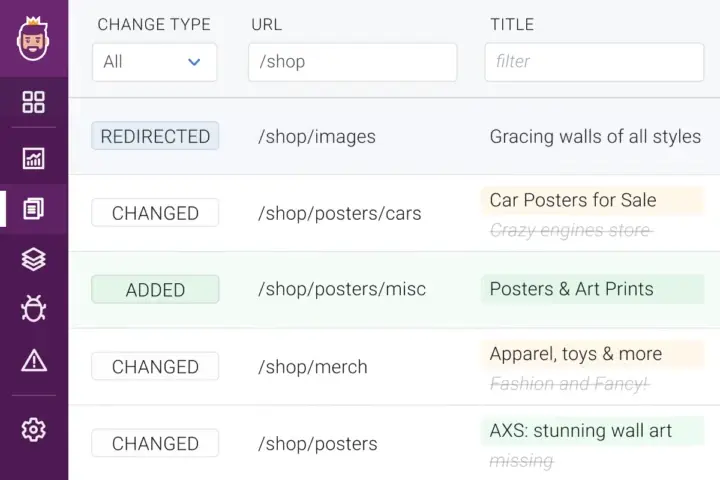Open the dashboard grid icon

click(34, 102)
